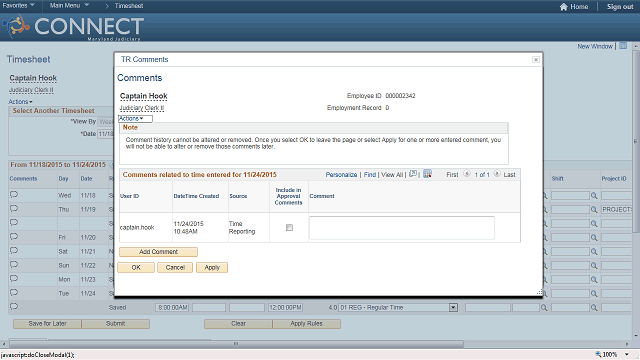Click Judiciary Clerk II link in dialog

[142, 108]
